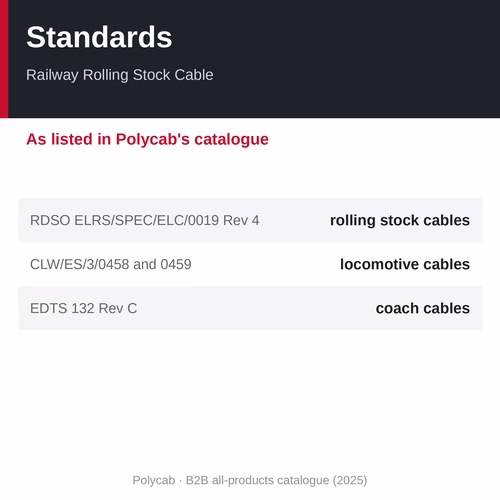Click '0459' in the CLW standard
Viewport: 500px width, 500px height.
[x=176, y=264]
